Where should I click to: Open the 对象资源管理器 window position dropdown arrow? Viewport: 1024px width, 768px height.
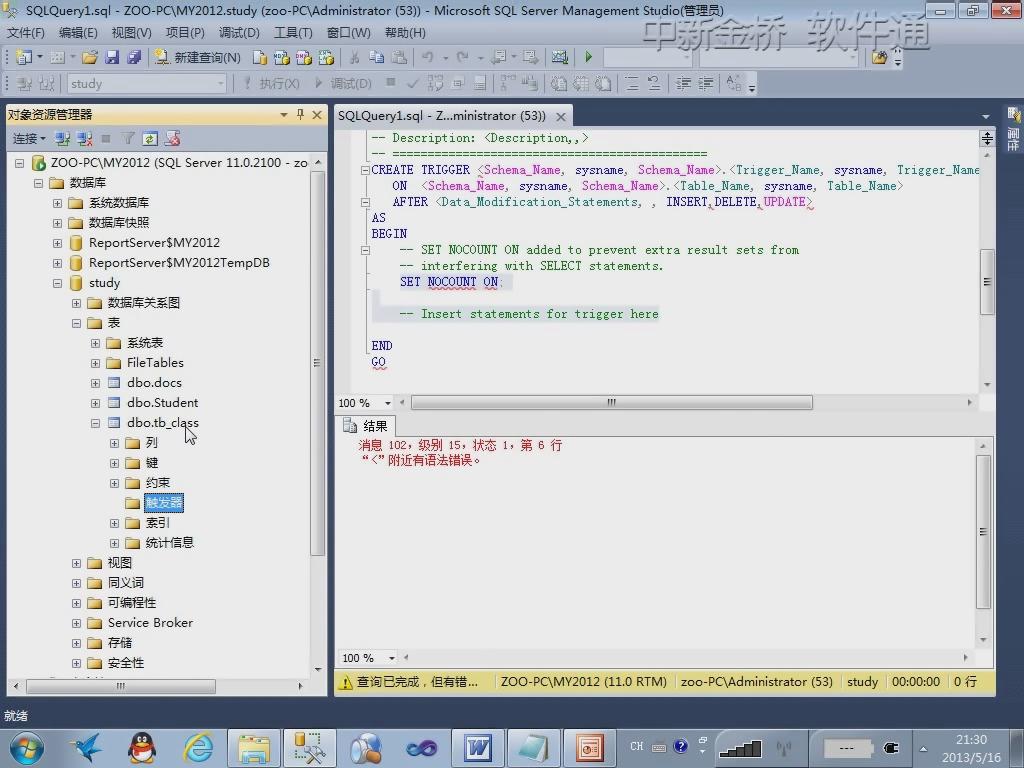[284, 115]
